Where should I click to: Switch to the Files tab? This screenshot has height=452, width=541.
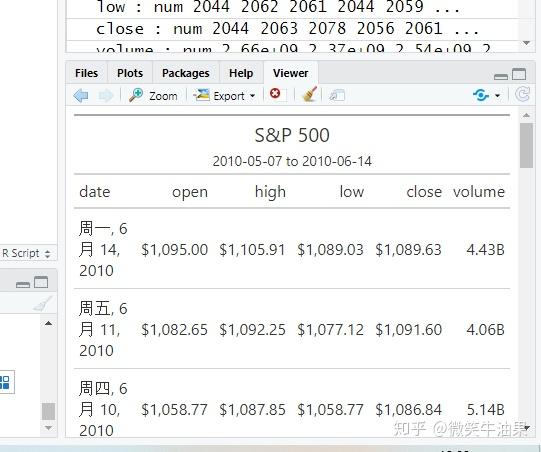86,73
